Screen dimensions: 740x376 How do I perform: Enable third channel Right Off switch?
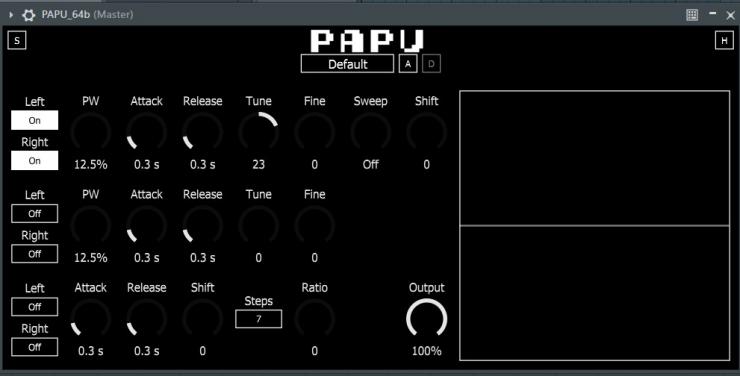(34, 347)
